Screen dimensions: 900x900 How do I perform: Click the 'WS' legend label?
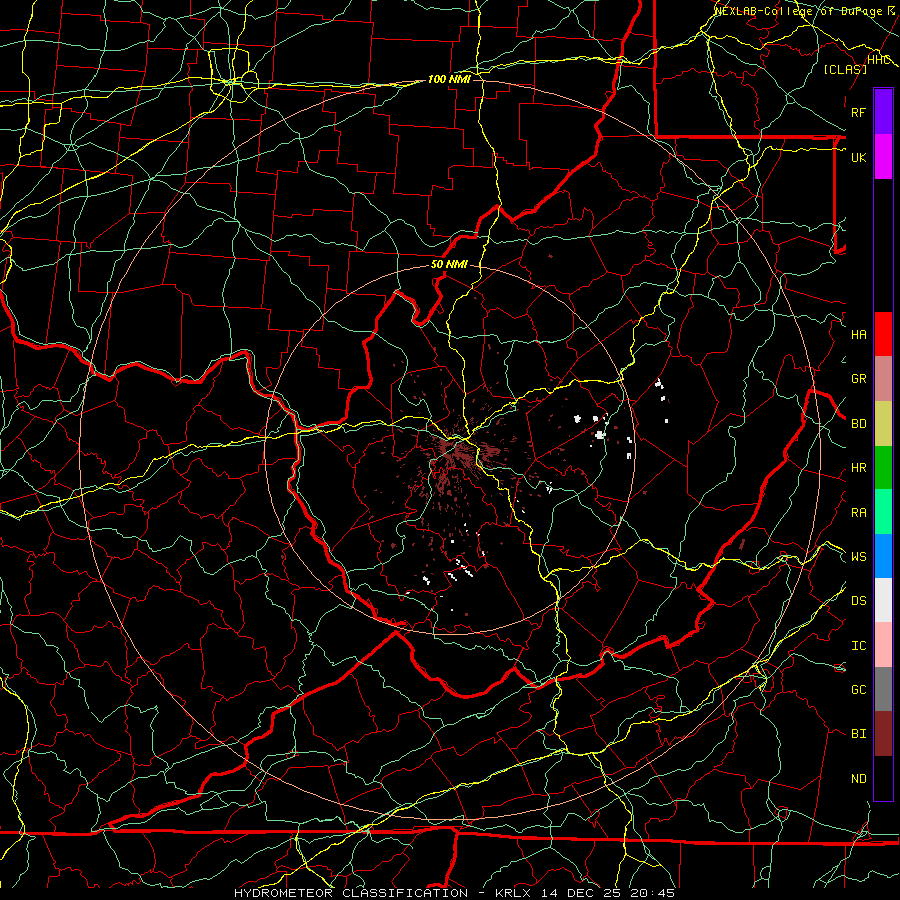858,557
